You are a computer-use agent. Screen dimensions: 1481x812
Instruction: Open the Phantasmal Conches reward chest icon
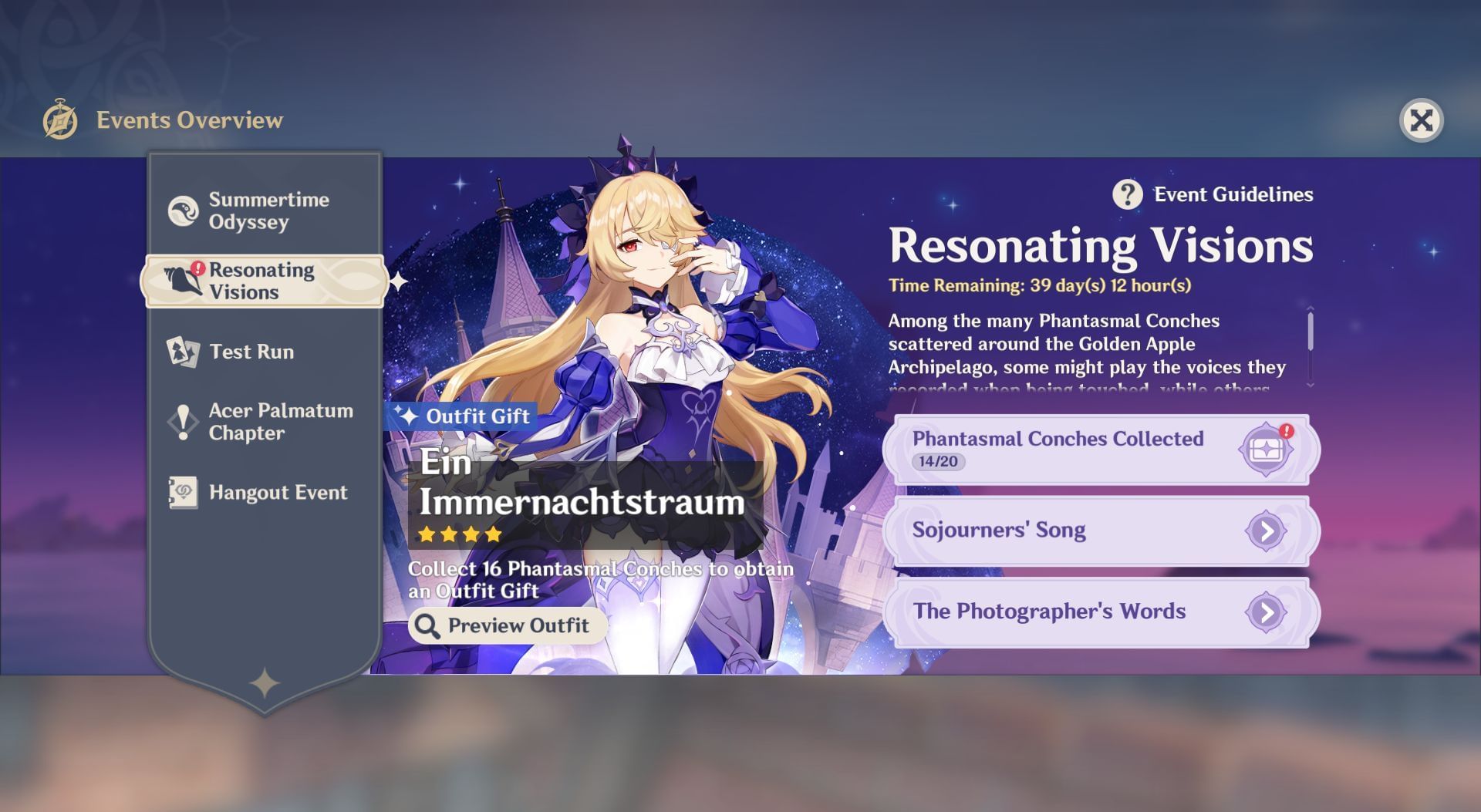point(1265,449)
